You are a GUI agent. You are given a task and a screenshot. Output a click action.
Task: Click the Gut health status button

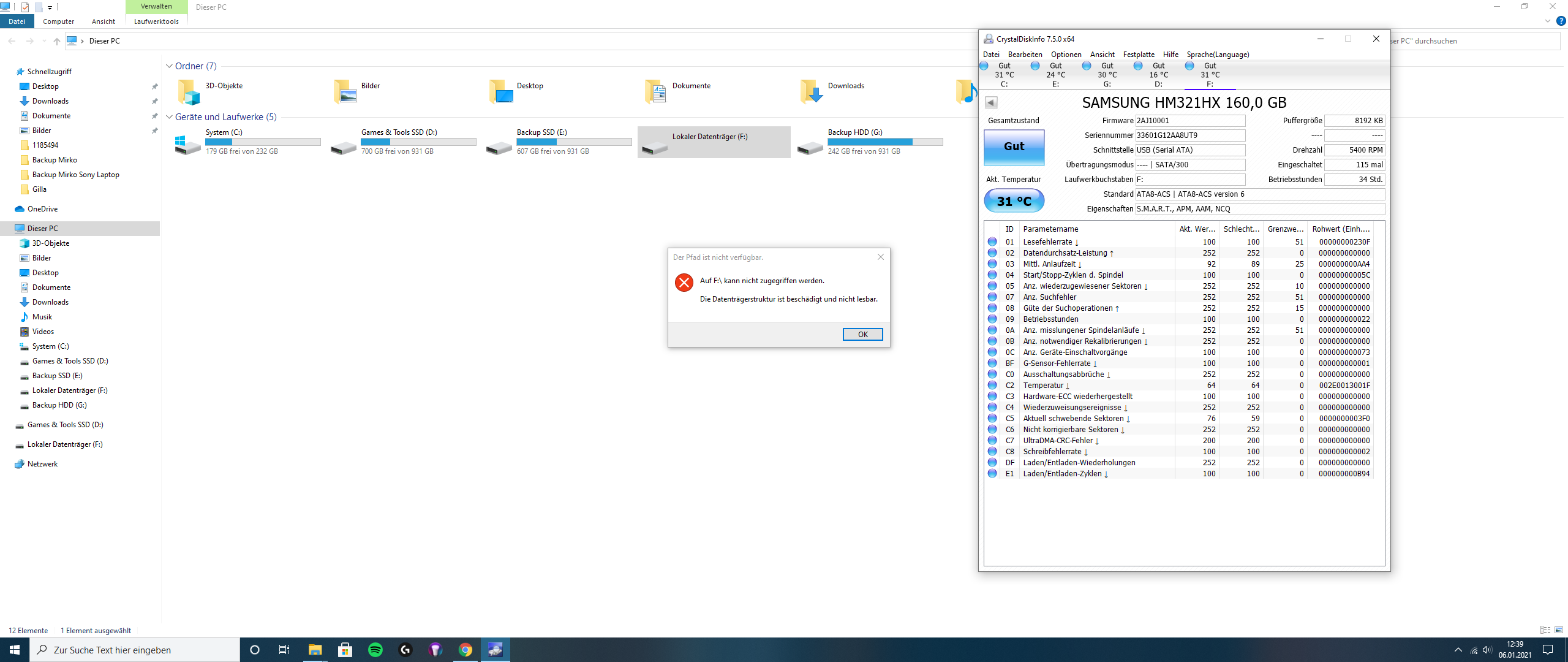click(1014, 146)
